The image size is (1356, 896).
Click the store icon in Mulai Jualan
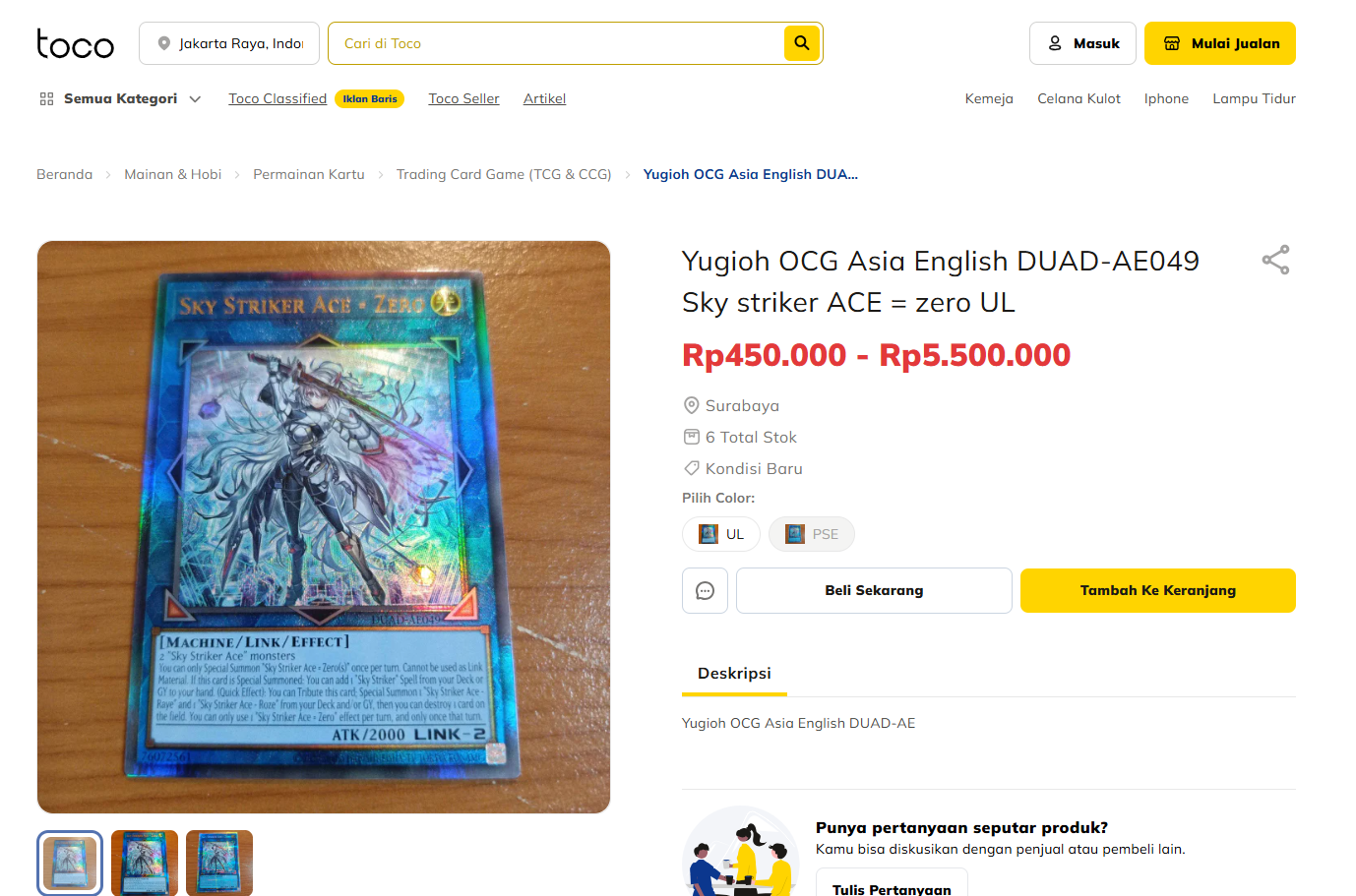click(x=1171, y=43)
